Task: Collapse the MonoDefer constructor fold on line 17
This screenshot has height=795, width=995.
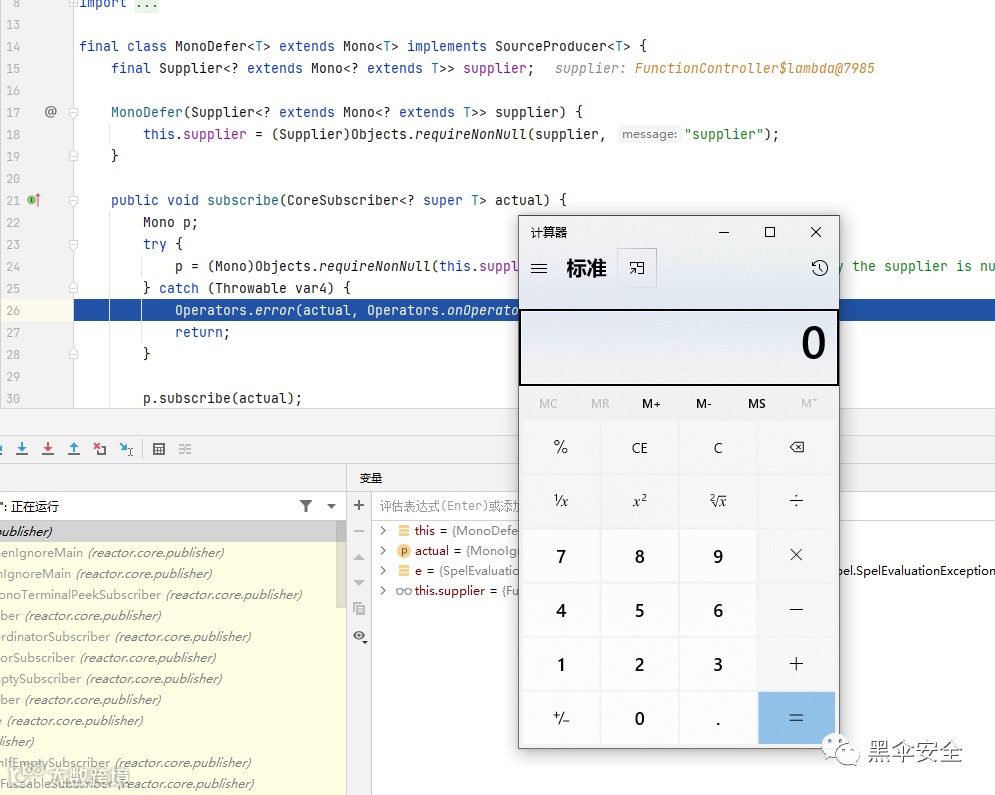Action: tap(73, 112)
